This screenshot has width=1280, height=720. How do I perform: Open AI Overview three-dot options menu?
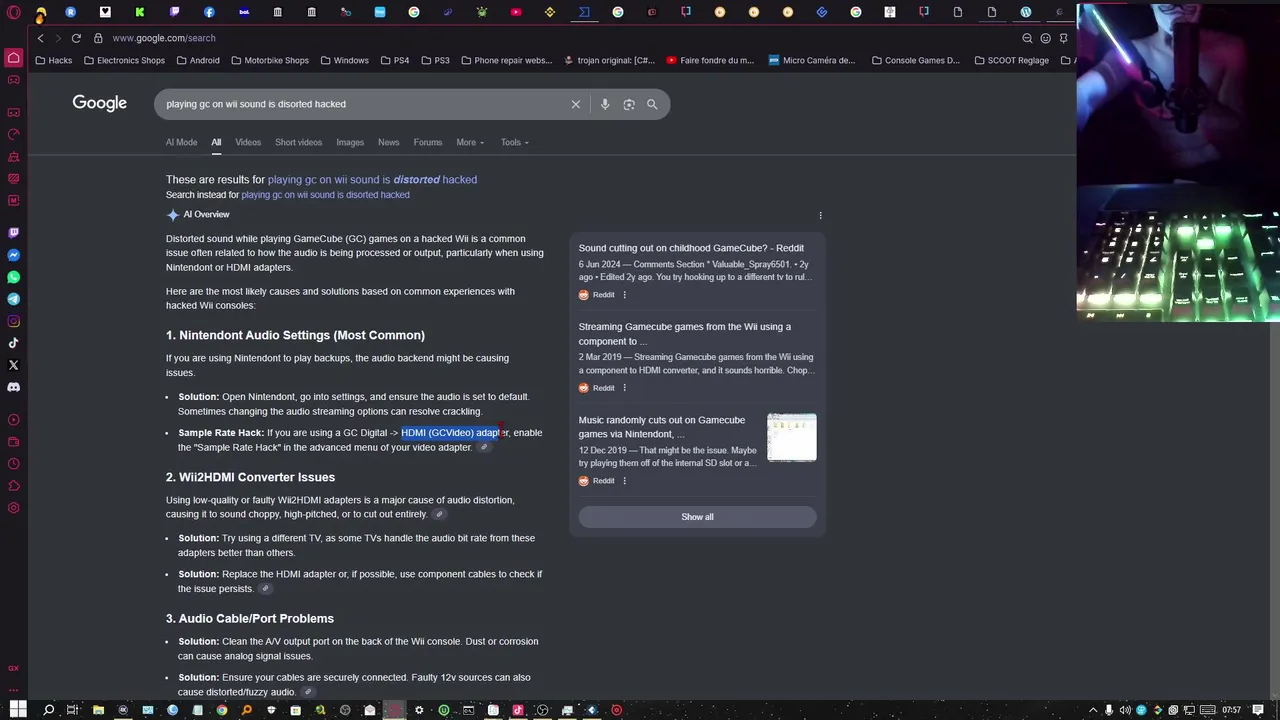point(820,215)
